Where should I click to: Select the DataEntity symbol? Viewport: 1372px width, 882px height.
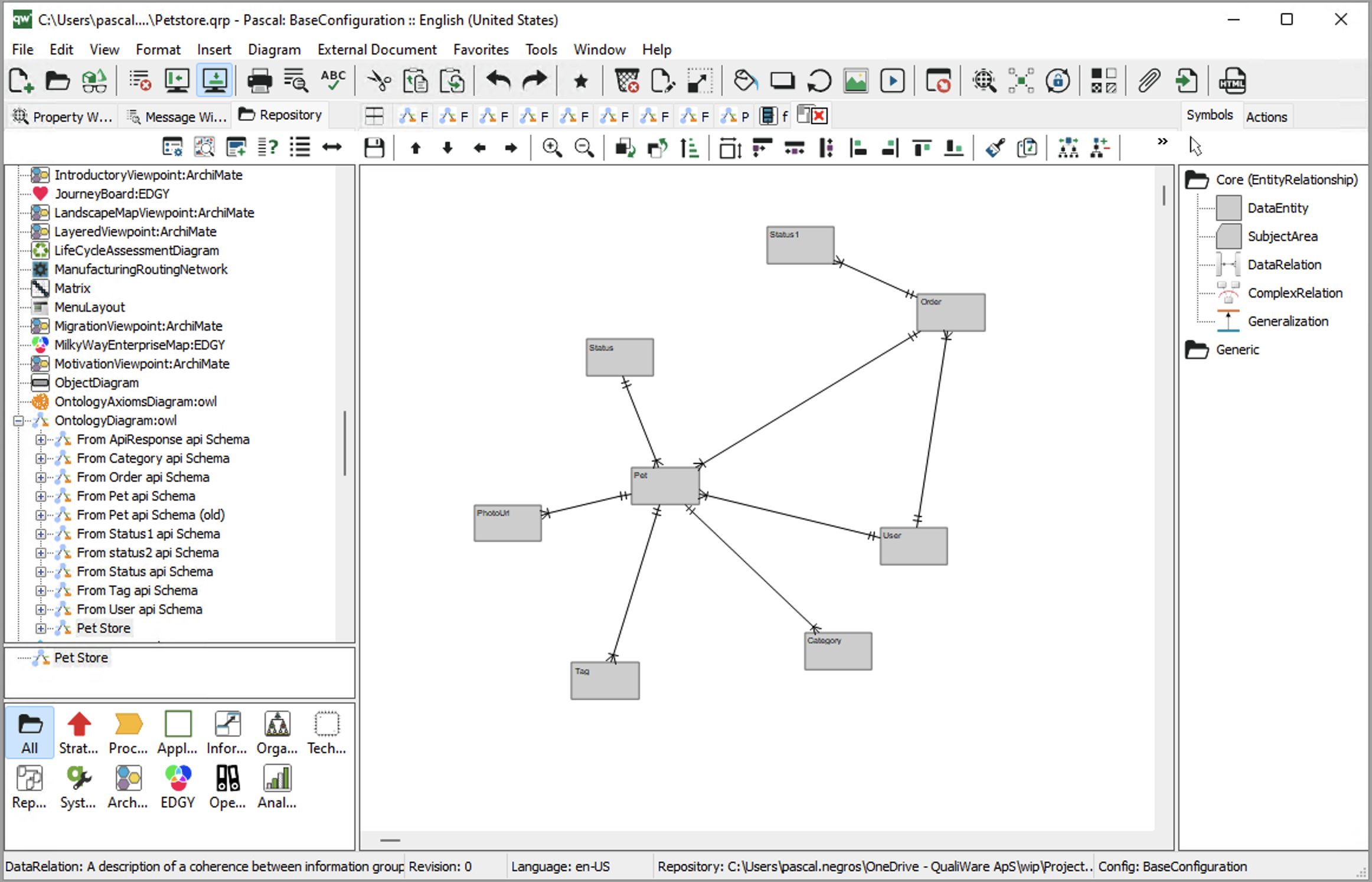1278,208
